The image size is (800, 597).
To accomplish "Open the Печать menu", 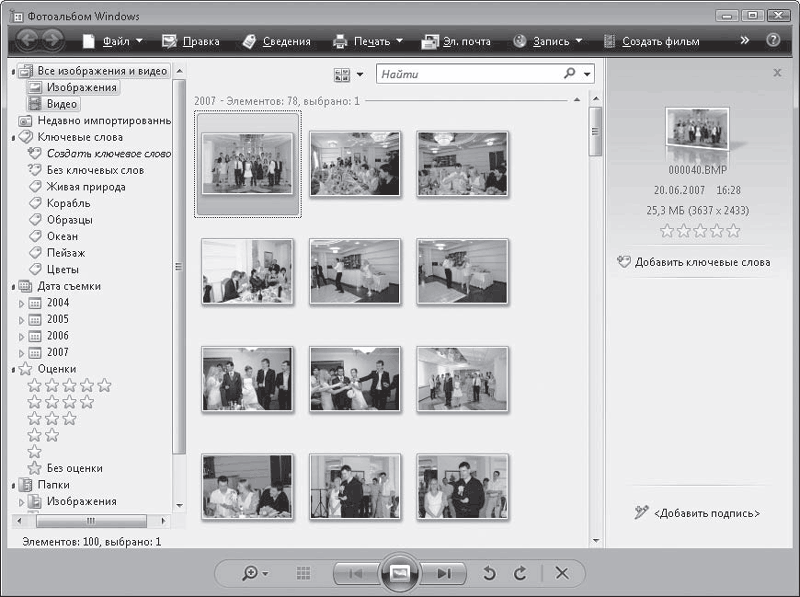I will coord(368,41).
